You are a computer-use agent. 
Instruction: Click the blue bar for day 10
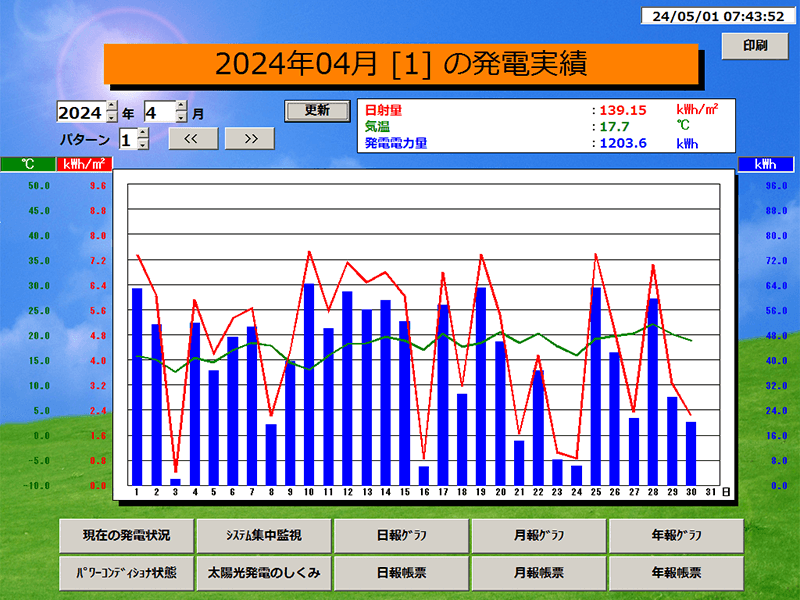click(x=309, y=385)
